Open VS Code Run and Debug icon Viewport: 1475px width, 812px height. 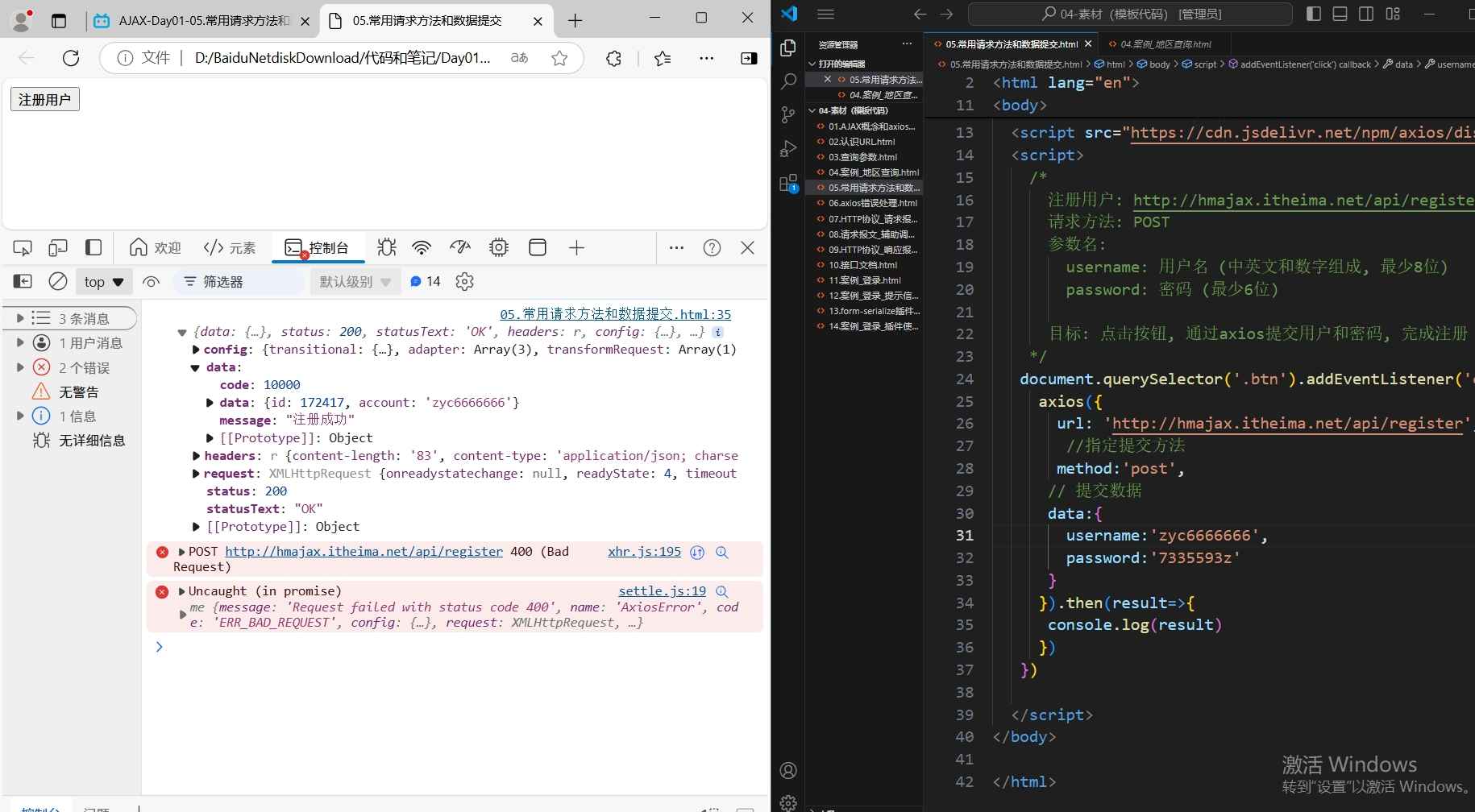[788, 149]
